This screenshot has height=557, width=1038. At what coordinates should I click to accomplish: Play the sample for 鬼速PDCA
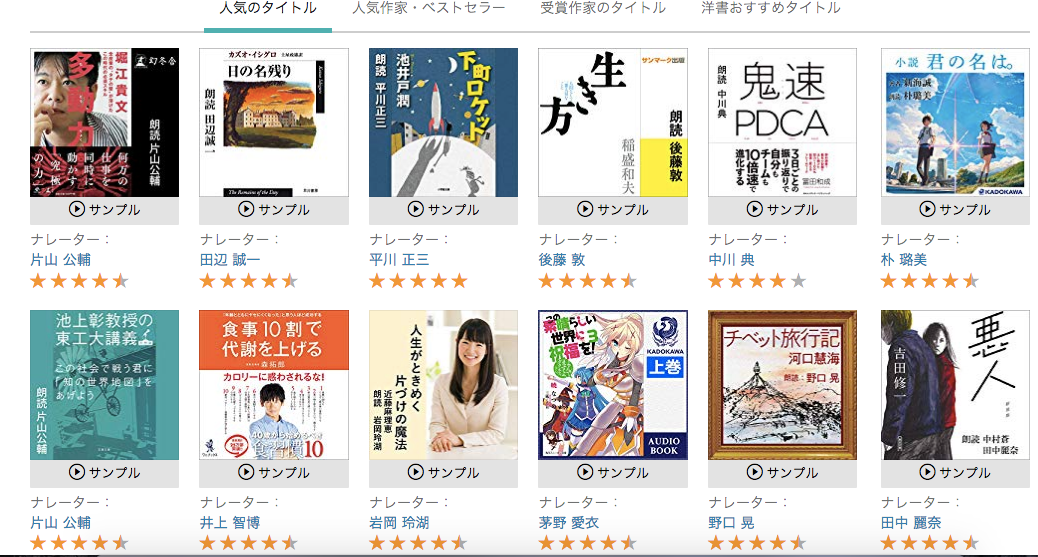782,210
